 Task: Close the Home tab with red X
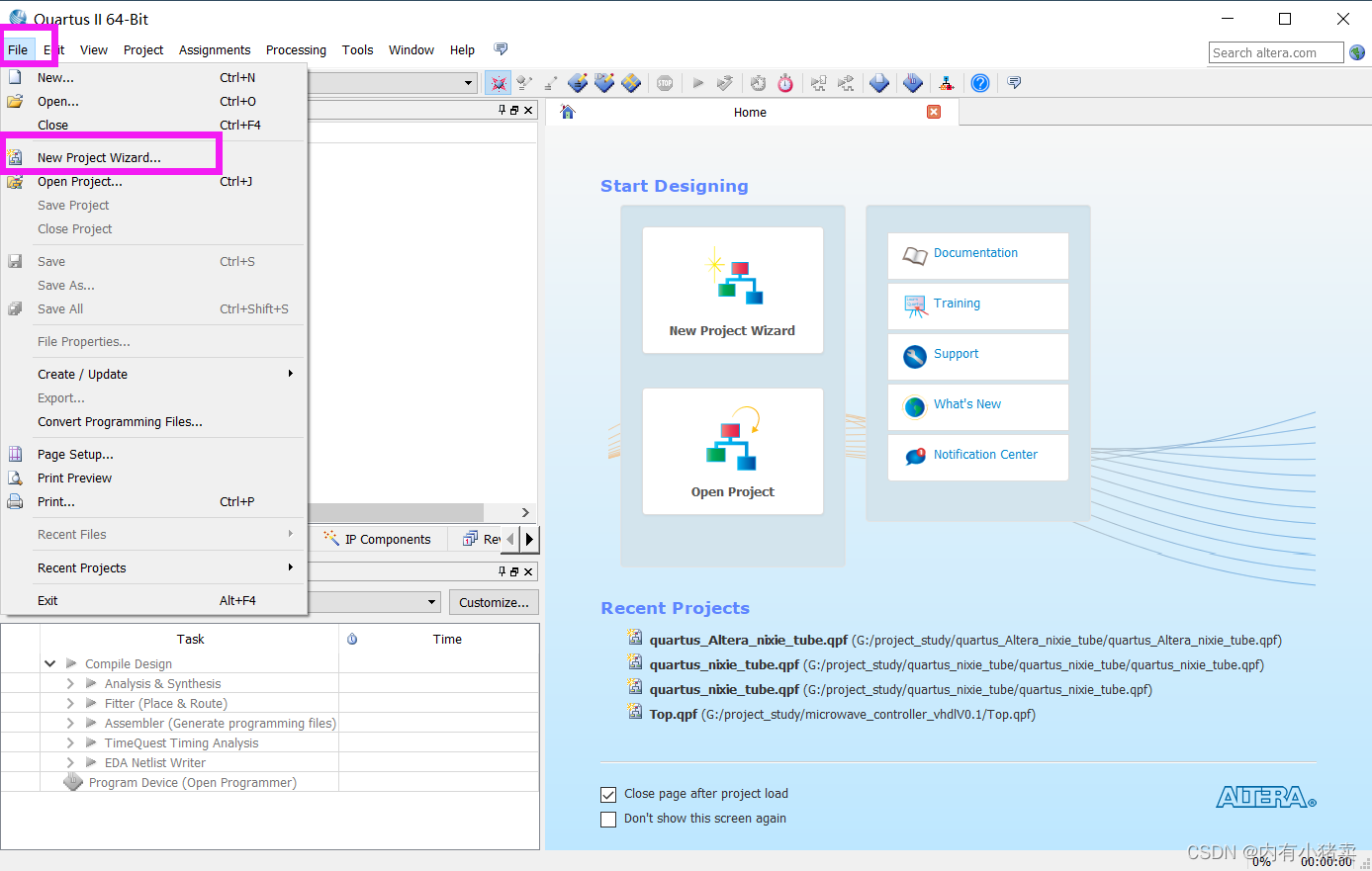[934, 112]
